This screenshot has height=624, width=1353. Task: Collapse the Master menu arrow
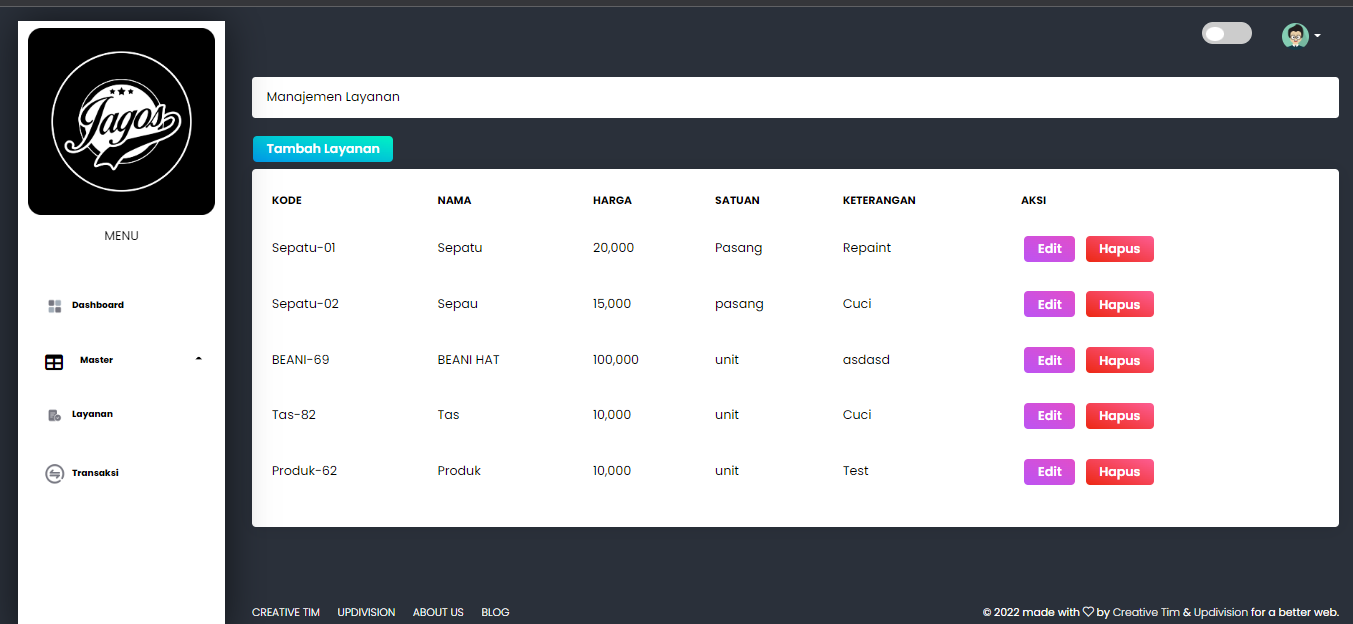pyautogui.click(x=198, y=359)
